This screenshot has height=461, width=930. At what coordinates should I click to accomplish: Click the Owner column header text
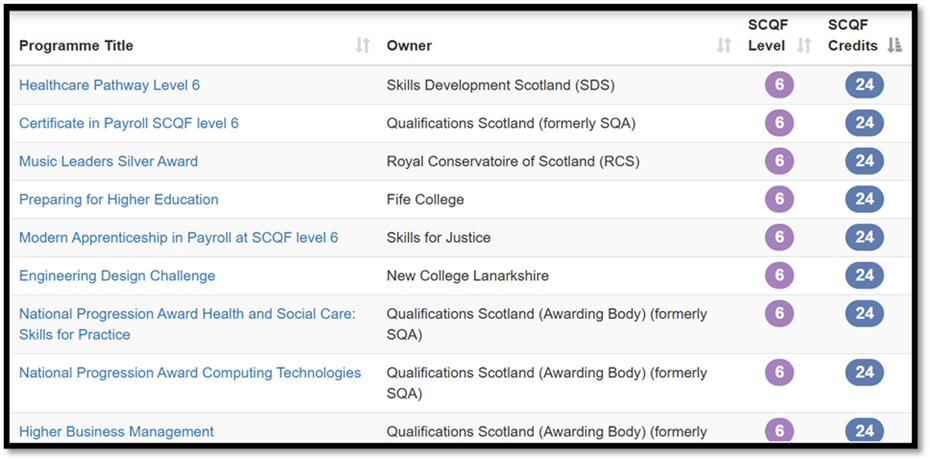point(409,46)
